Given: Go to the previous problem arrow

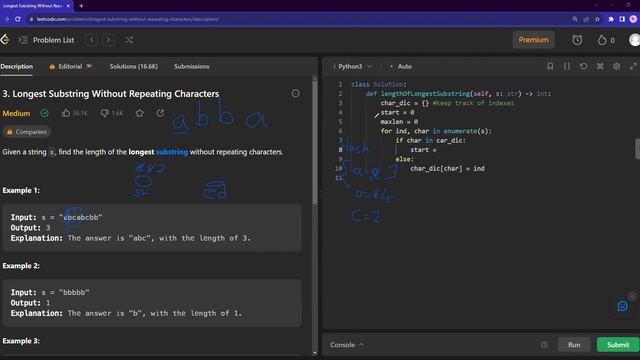Looking at the screenshot, I should pos(92,40).
